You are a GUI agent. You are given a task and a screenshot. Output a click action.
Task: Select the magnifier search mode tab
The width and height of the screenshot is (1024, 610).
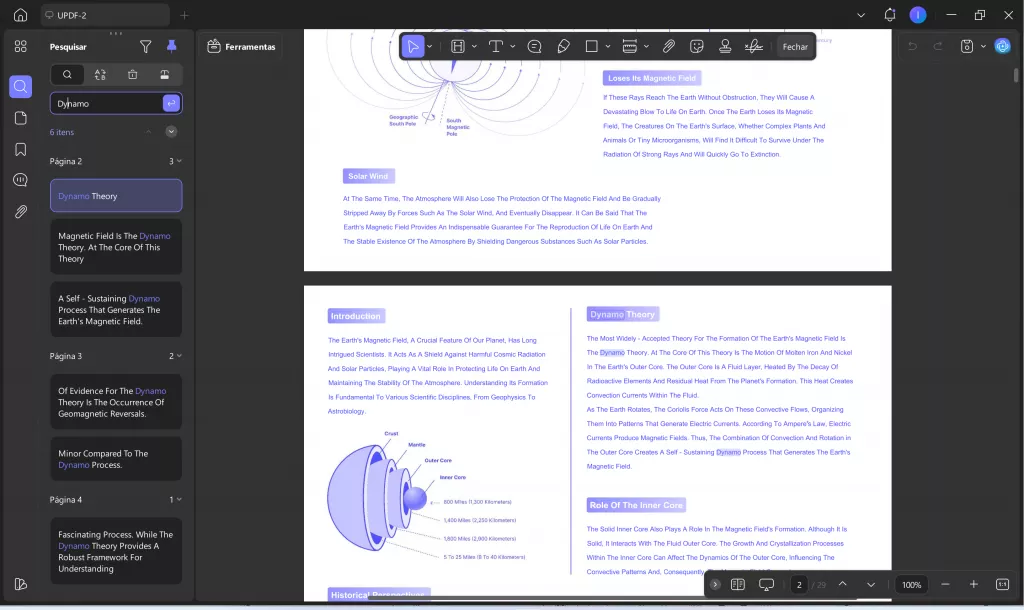67,74
